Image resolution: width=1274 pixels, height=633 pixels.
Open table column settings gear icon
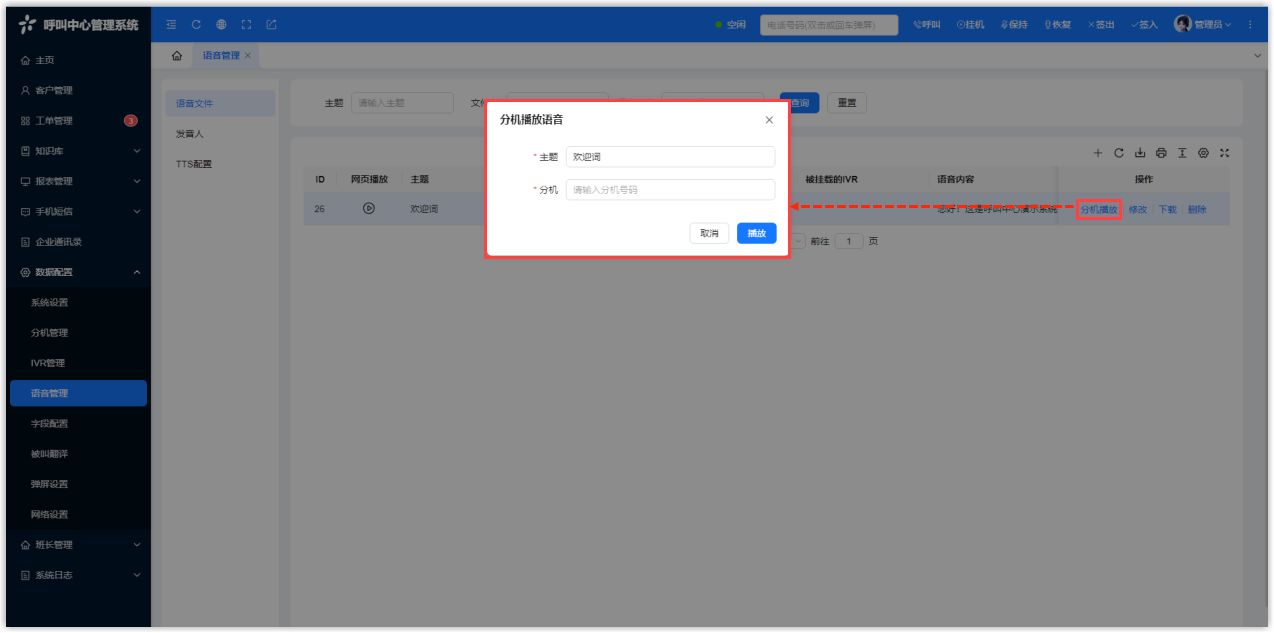(x=1203, y=153)
